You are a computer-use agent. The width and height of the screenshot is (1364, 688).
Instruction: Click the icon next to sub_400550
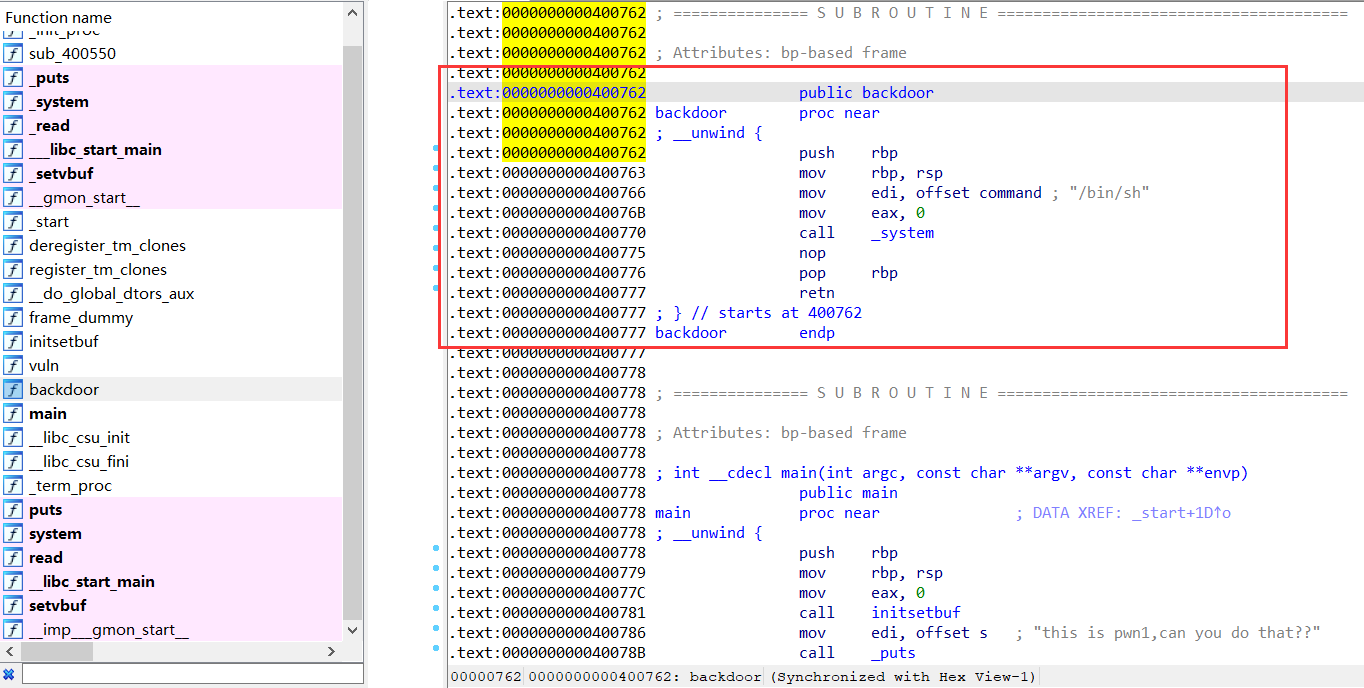coord(13,54)
